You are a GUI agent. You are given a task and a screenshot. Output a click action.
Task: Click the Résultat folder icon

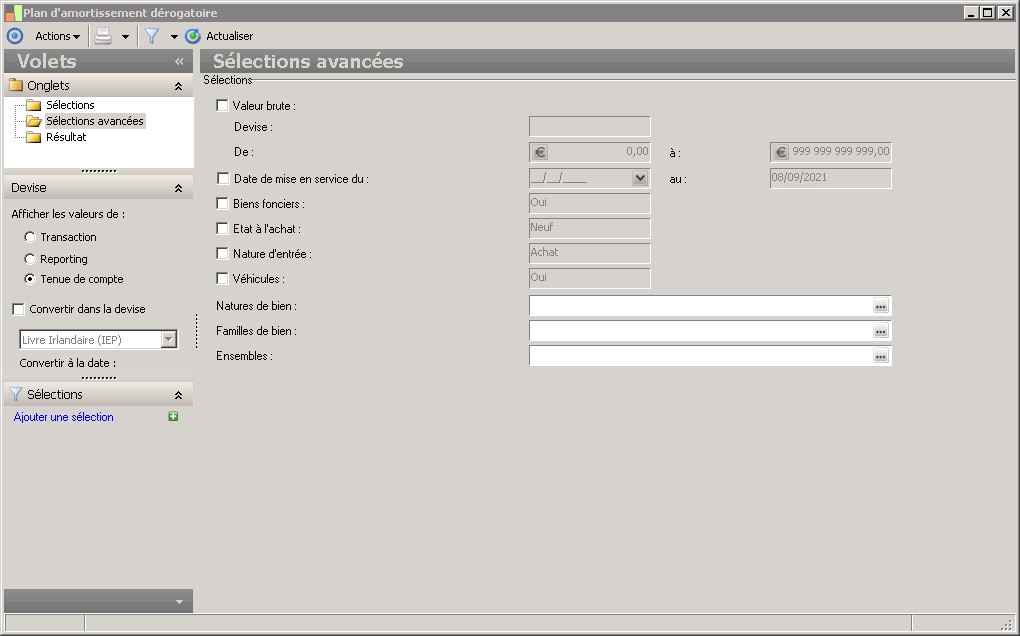(33, 137)
